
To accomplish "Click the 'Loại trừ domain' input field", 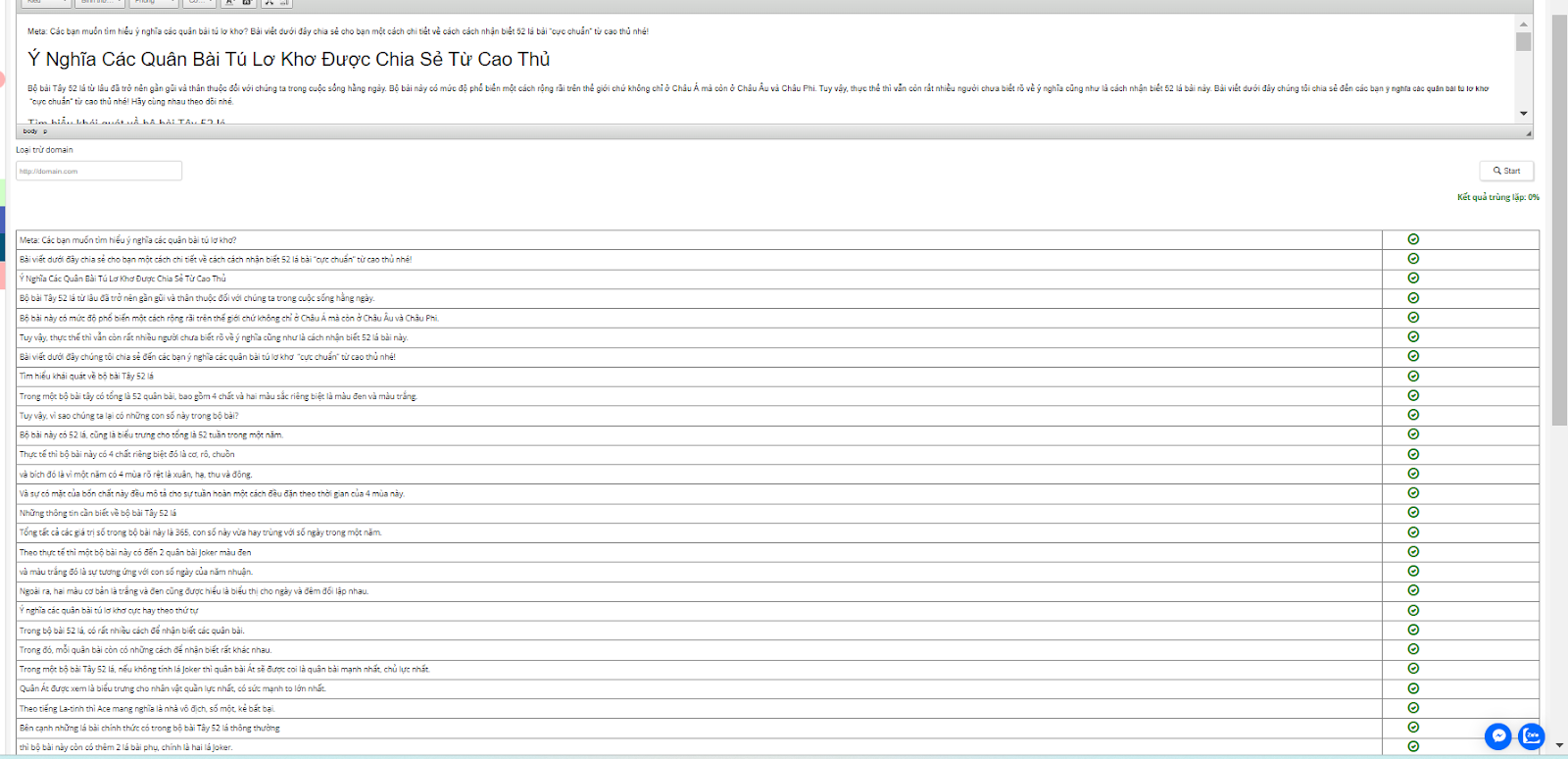I will [x=99, y=171].
